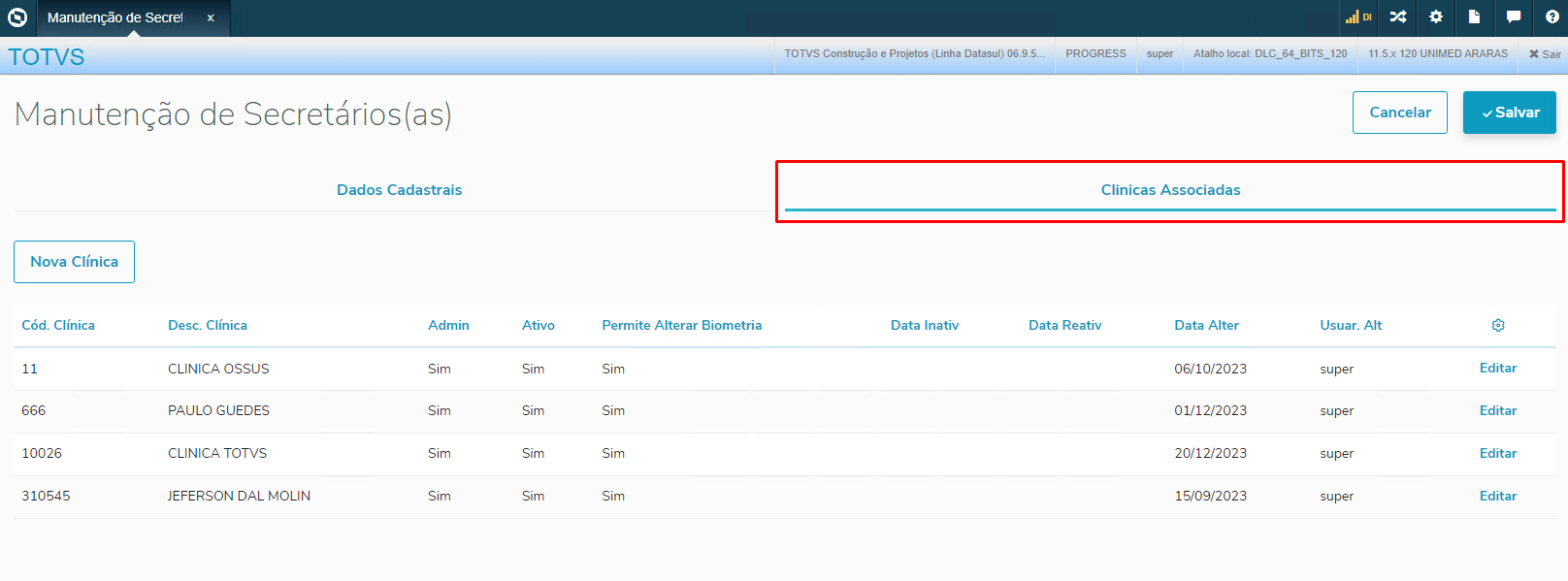Screen dimensions: 1568x581
Task: Open table column settings gear icon
Action: tap(1498, 325)
